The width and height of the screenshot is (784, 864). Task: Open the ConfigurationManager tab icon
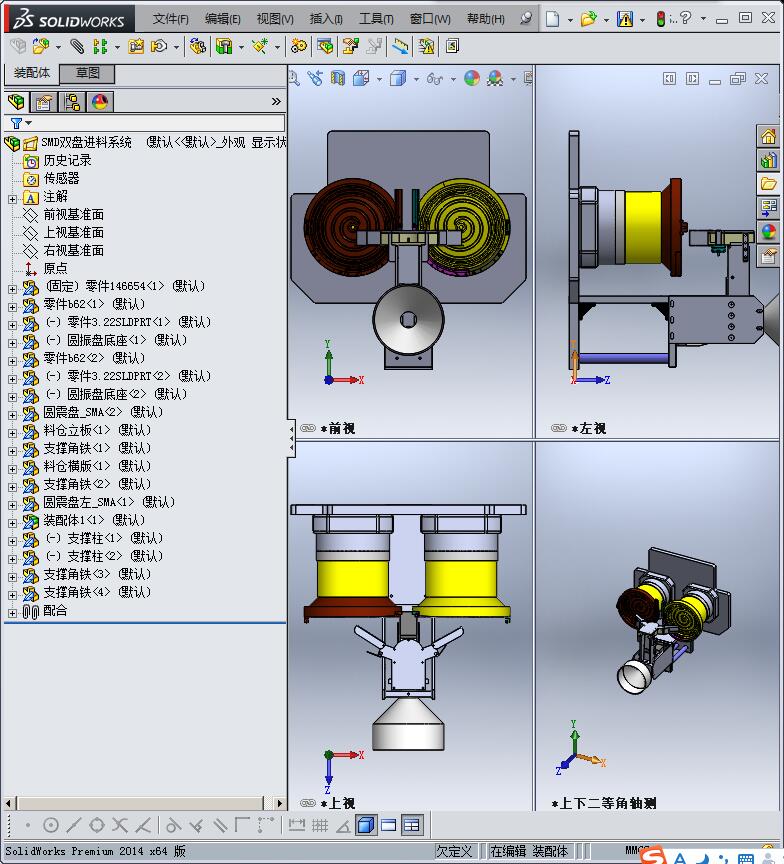click(x=72, y=102)
